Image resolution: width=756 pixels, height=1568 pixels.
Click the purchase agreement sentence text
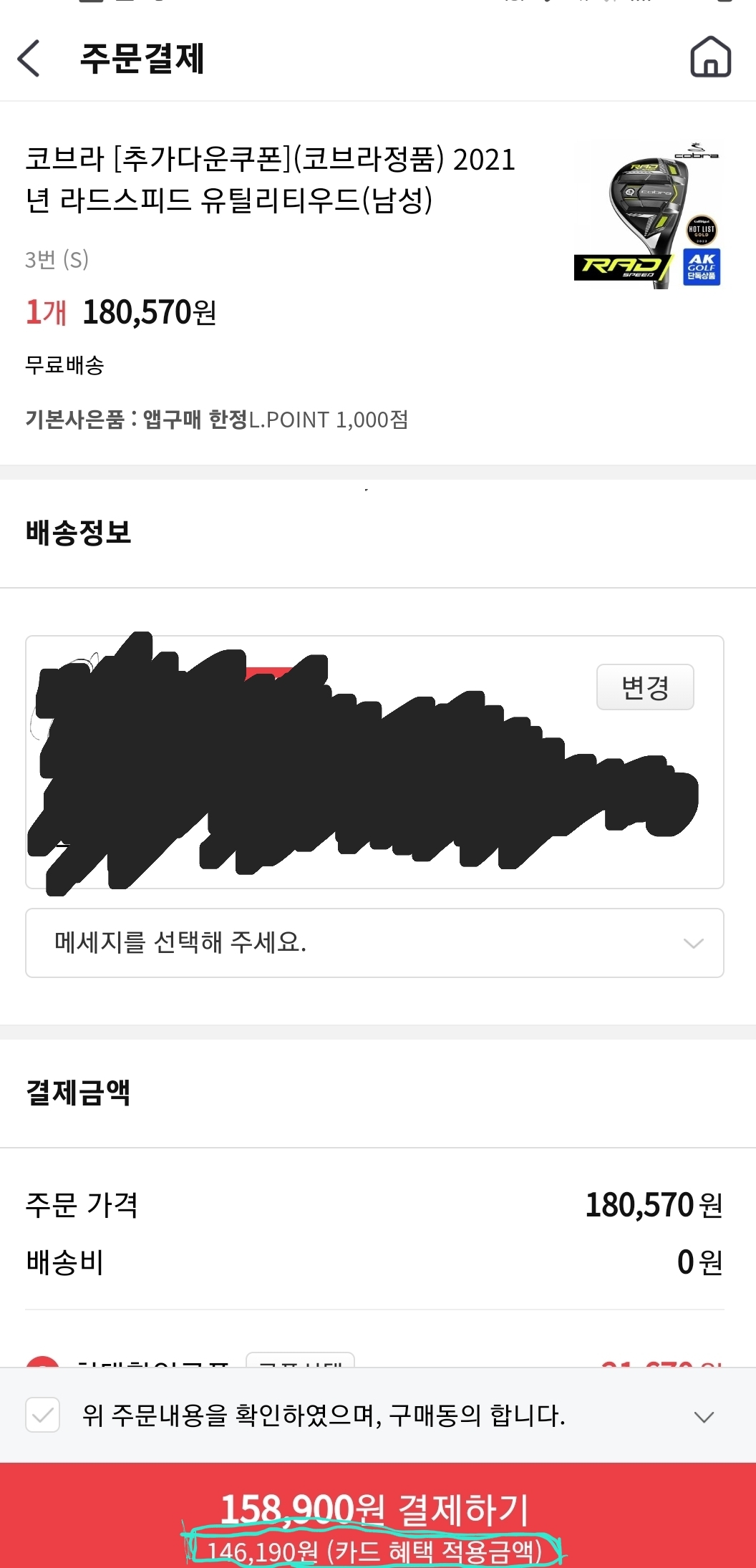[x=324, y=1415]
